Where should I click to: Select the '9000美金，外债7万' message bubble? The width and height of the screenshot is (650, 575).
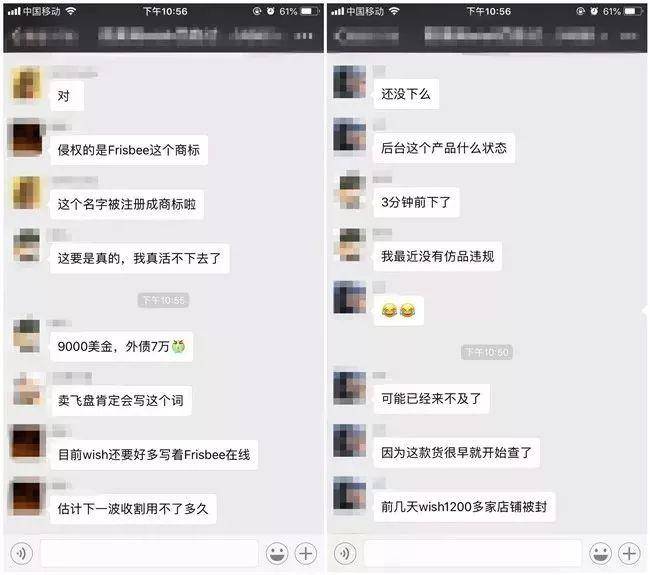(x=122, y=347)
